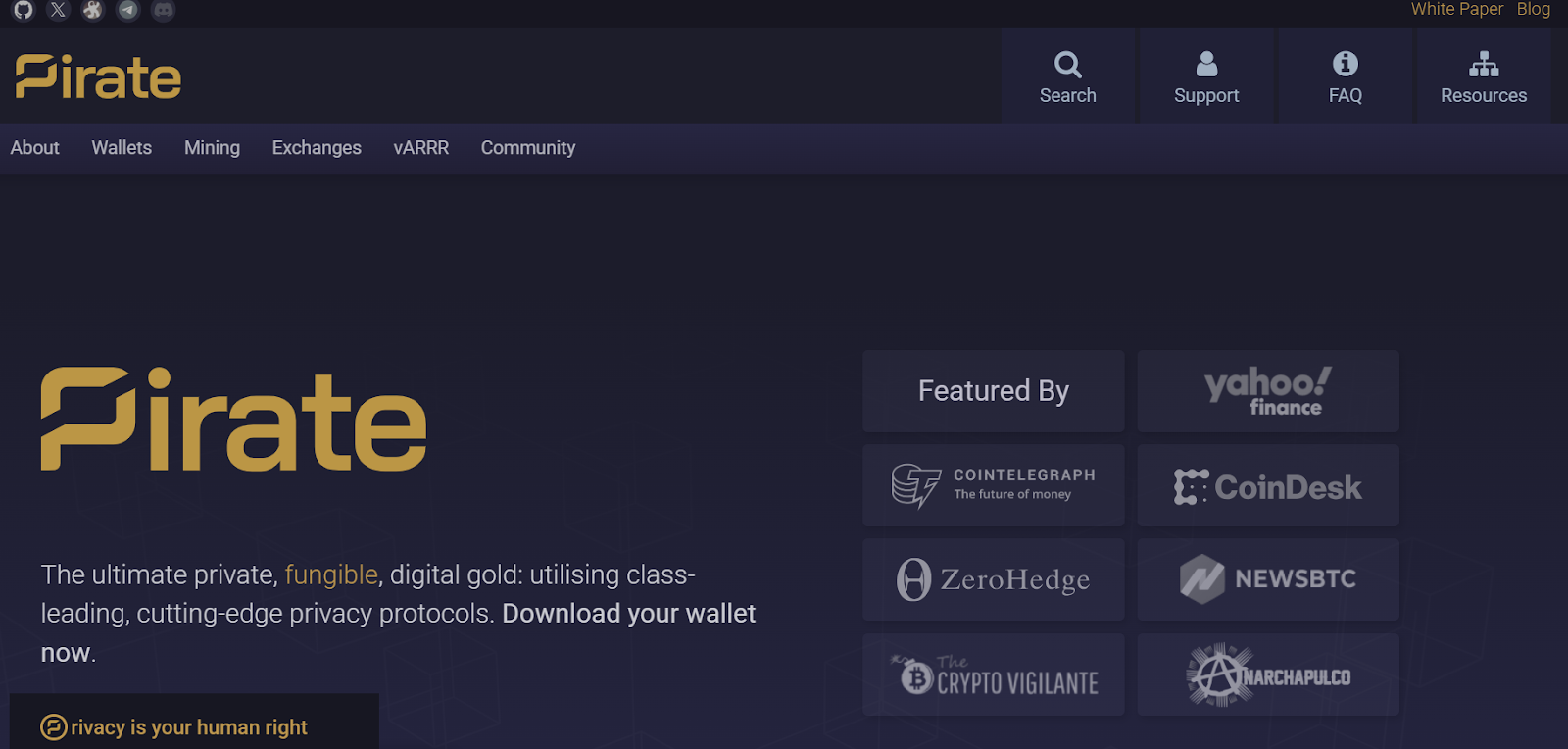Open the CoinDesk feature tile
The width and height of the screenshot is (1568, 749).
click(x=1268, y=485)
